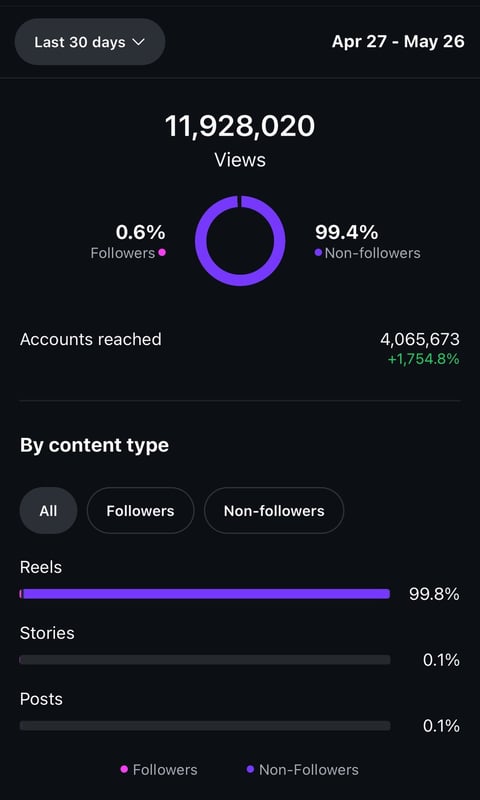Open the Last 30 days dropdown

[90, 42]
